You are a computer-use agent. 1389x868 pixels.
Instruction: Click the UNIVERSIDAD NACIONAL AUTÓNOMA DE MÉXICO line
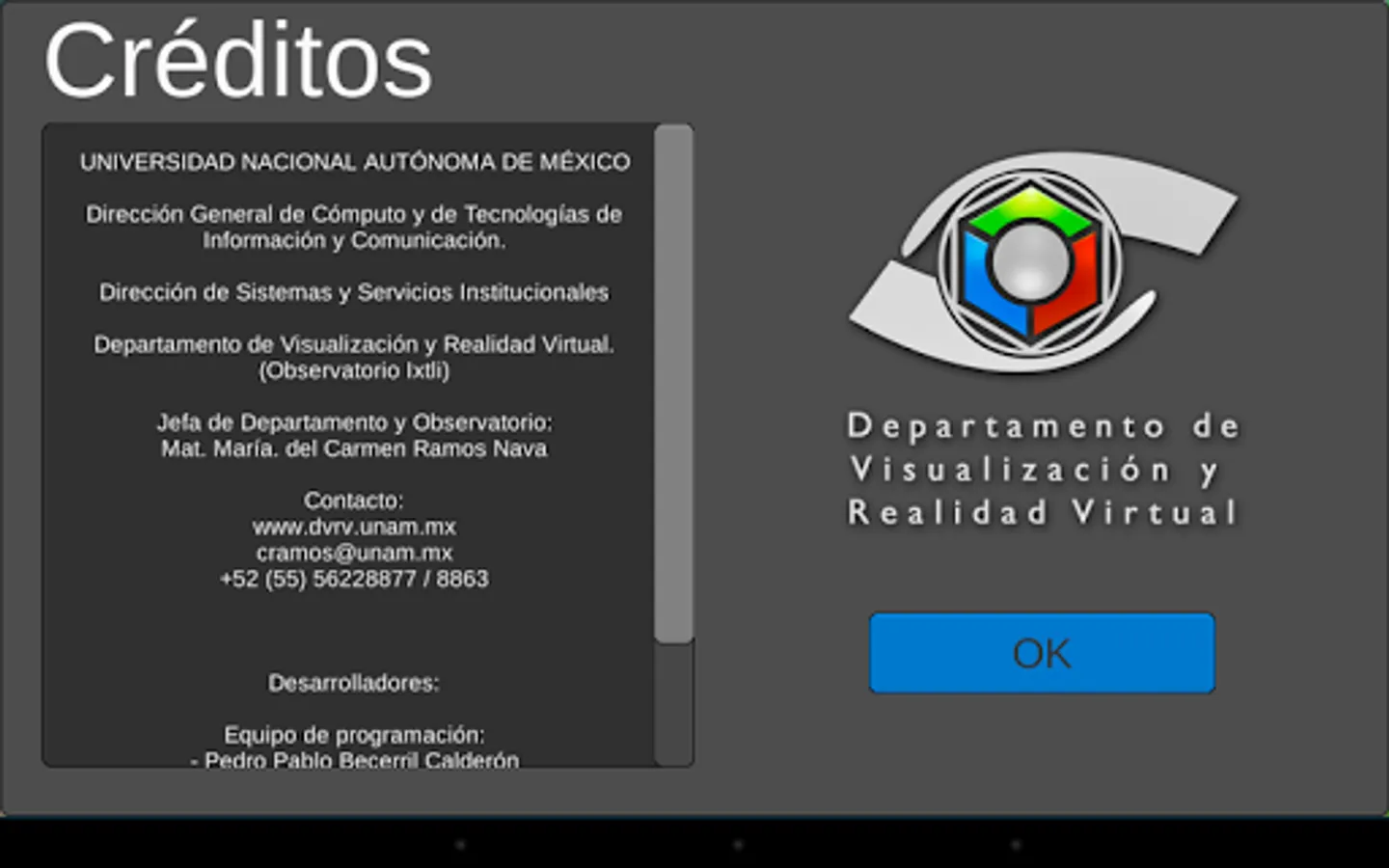click(355, 162)
